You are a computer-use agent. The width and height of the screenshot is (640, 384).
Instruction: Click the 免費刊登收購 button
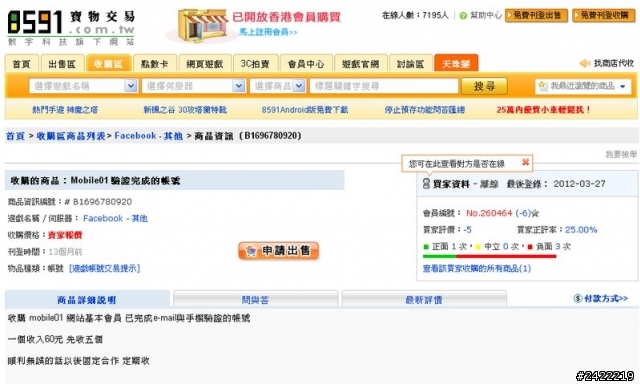603,16
